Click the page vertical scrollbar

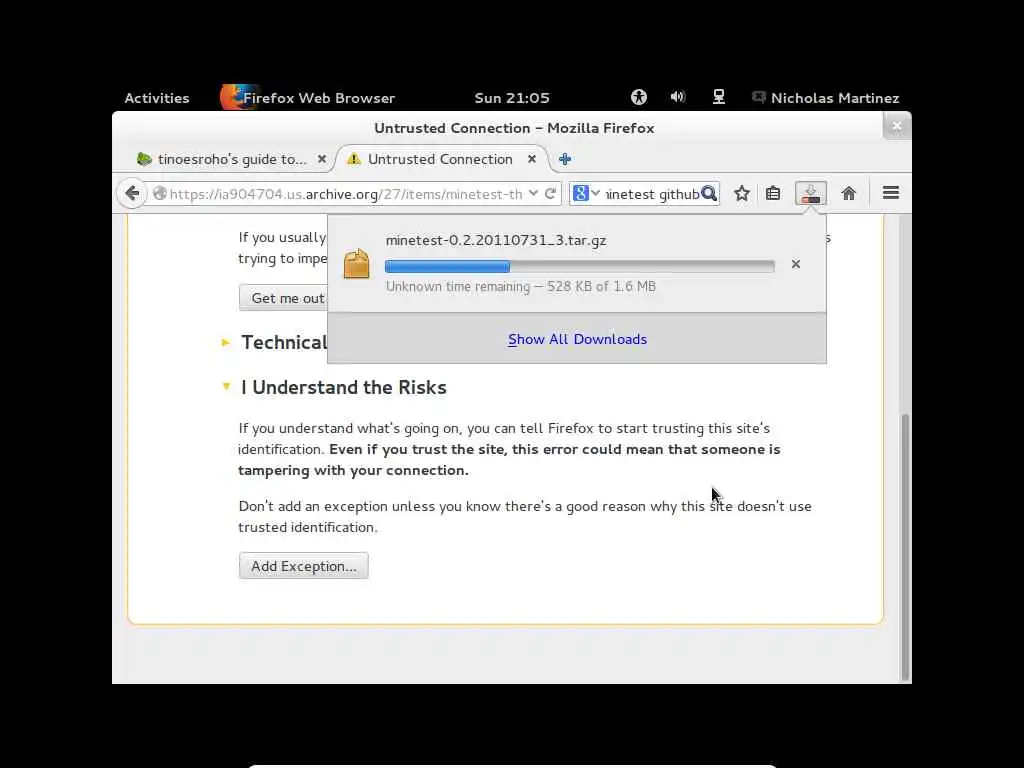click(904, 547)
